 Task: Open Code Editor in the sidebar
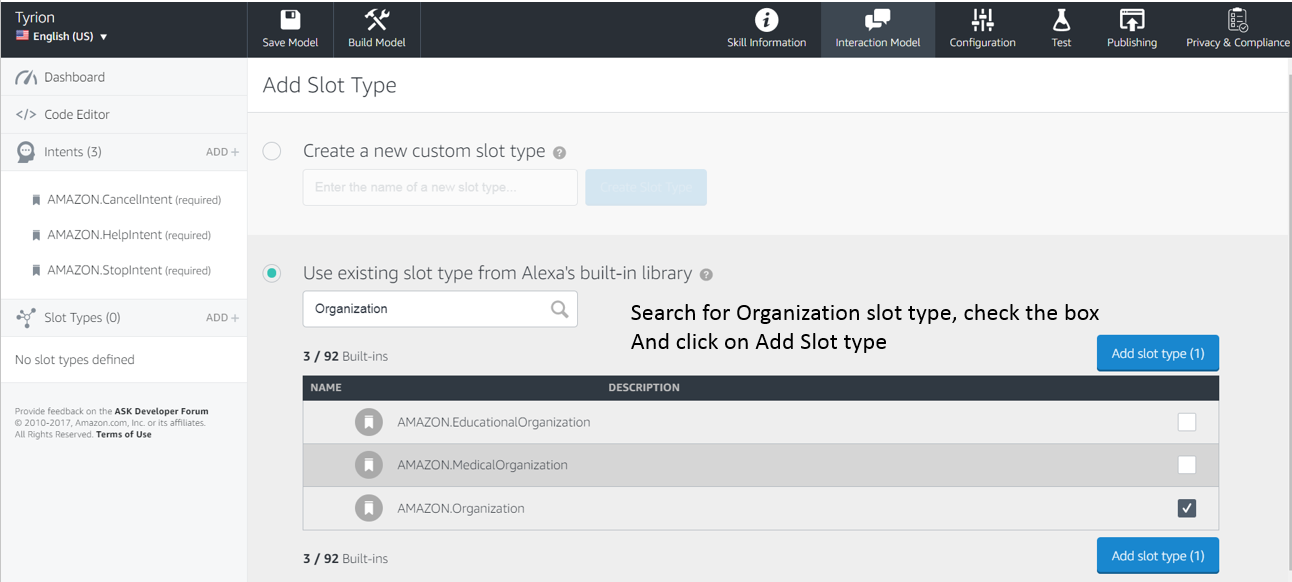click(x=124, y=115)
